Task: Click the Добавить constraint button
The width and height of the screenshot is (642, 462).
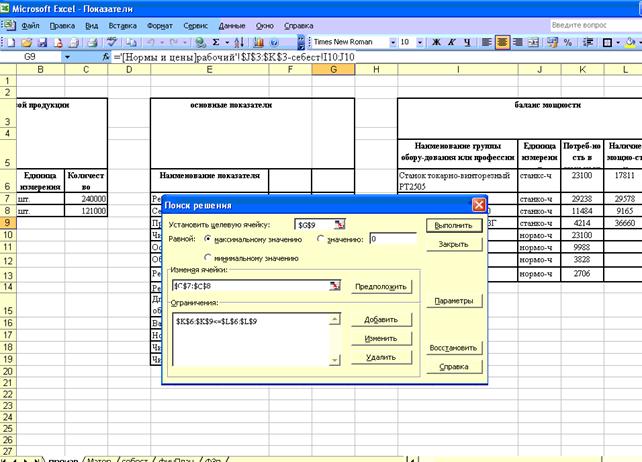Action: pos(381,319)
